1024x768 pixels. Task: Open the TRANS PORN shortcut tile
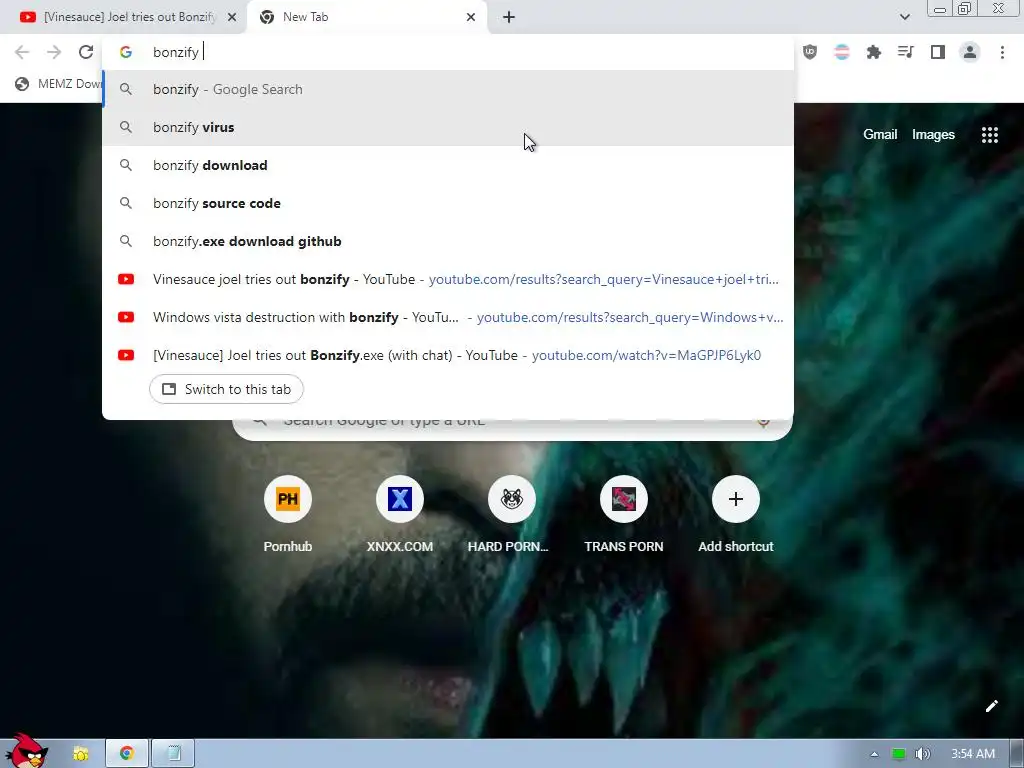point(624,515)
